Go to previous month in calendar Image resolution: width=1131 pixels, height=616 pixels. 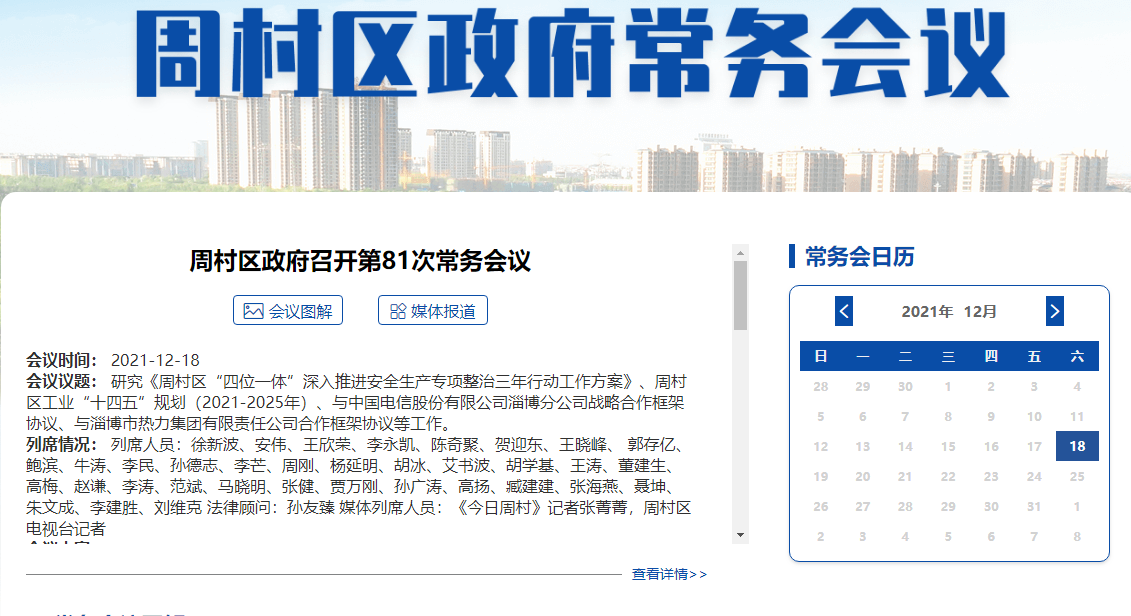pos(844,311)
